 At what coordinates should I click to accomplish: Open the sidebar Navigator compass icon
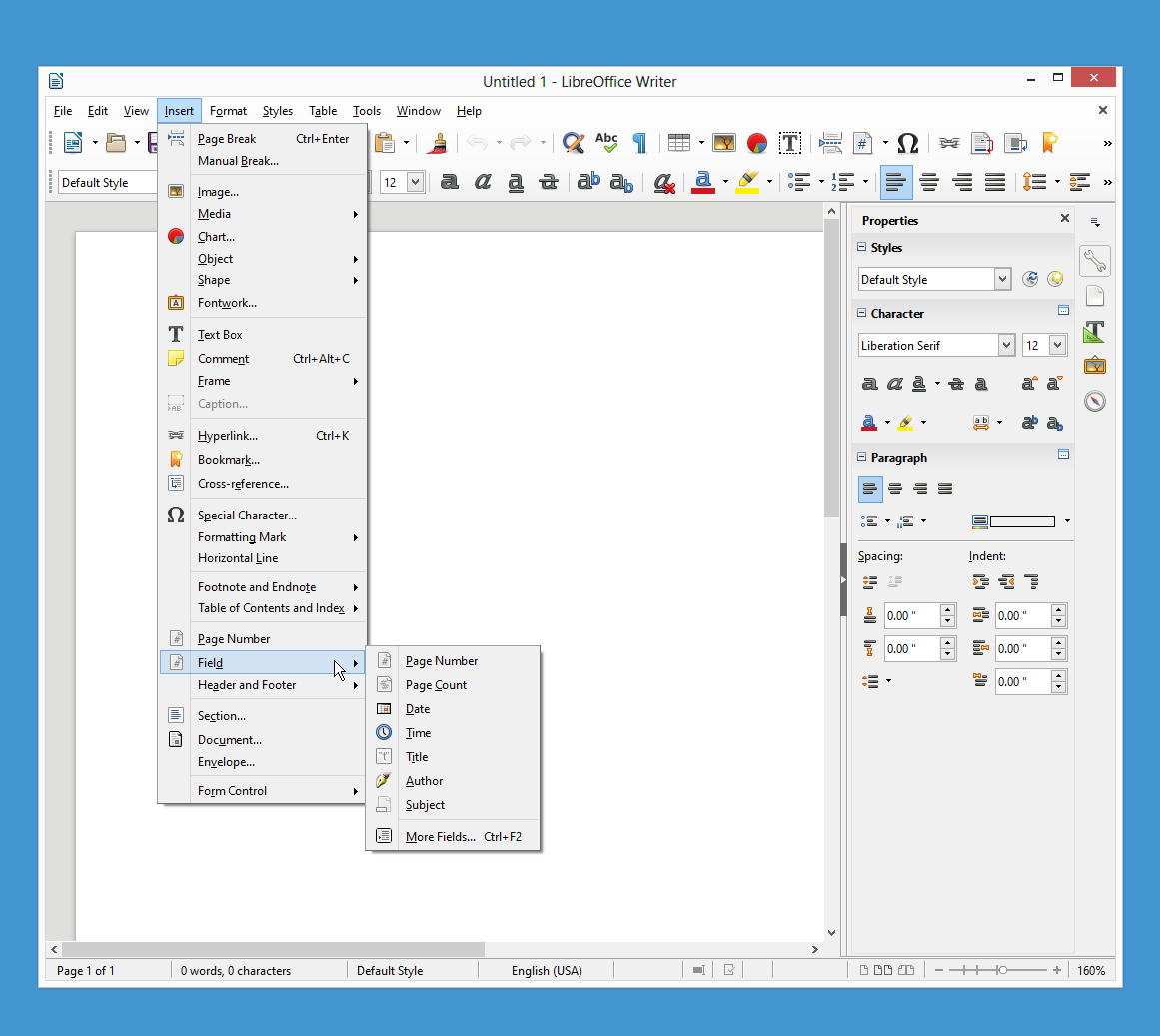click(1095, 401)
